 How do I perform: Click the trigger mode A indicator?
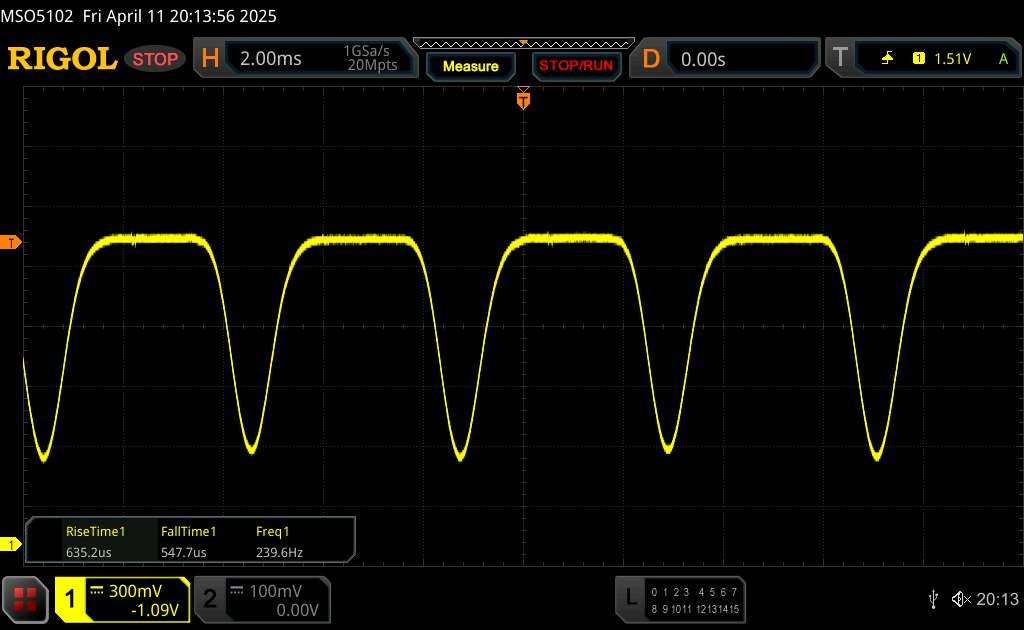coord(1003,59)
